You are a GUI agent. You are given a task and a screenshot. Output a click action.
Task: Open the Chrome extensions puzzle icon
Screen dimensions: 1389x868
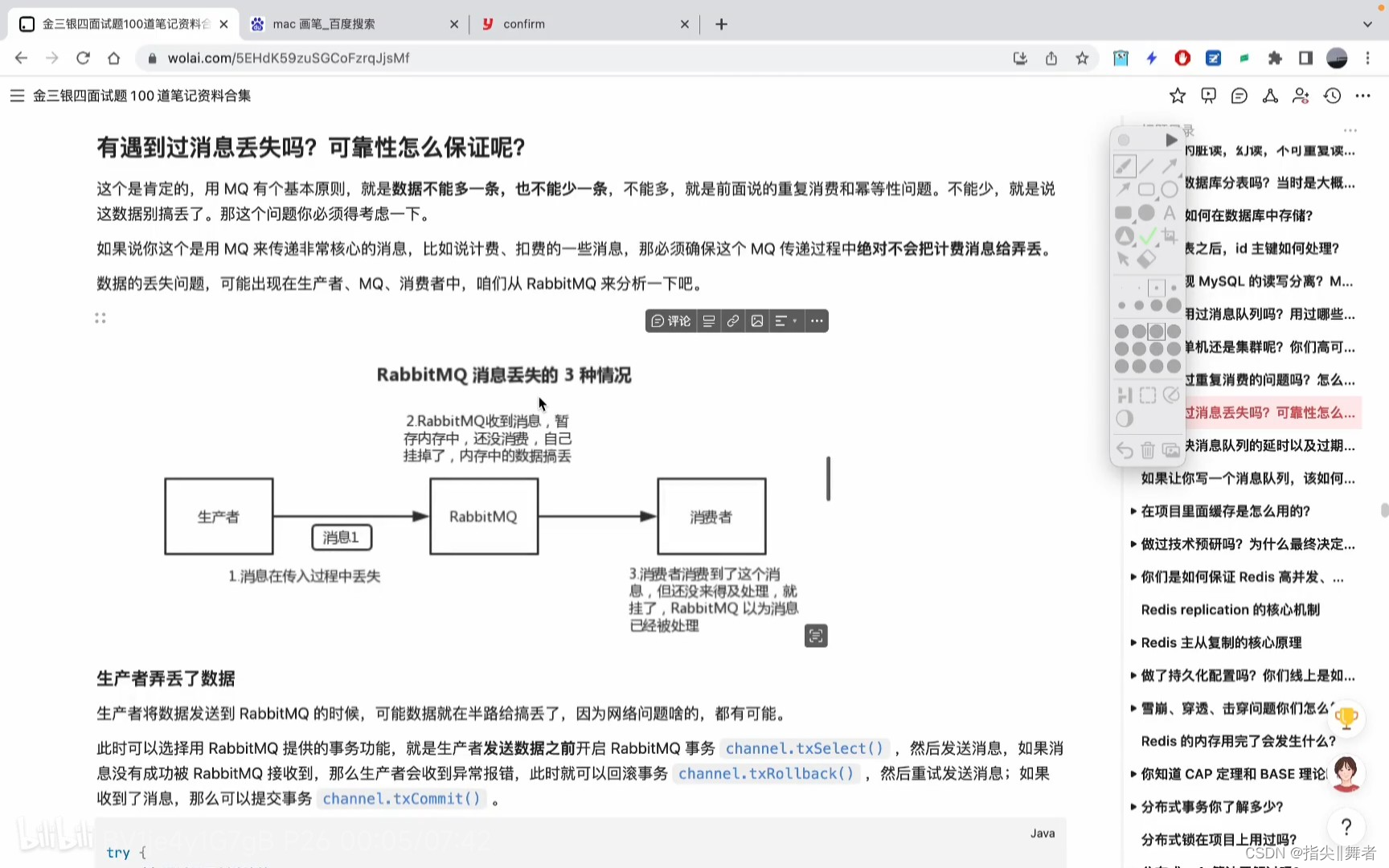[x=1275, y=58]
